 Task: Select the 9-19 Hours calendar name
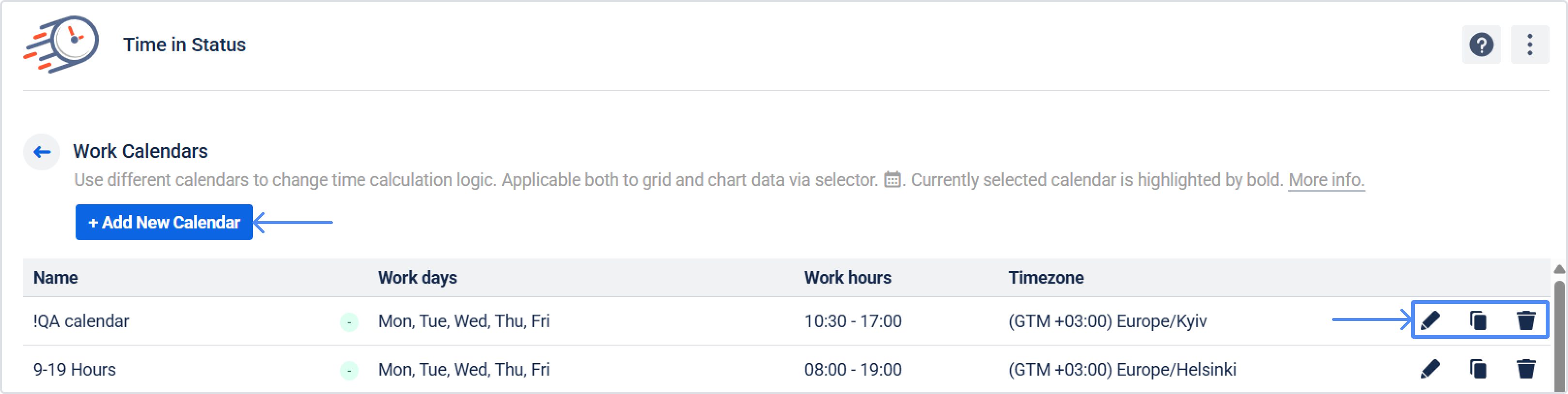tap(74, 370)
